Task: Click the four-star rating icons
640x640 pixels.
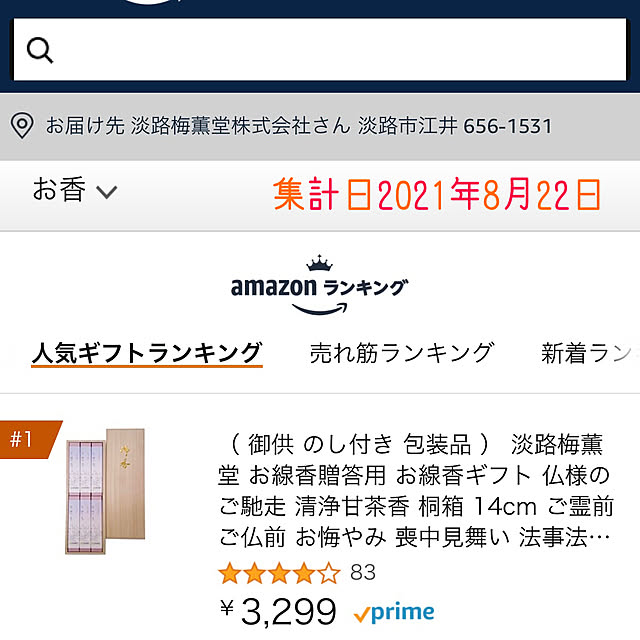Action: [x=279, y=573]
